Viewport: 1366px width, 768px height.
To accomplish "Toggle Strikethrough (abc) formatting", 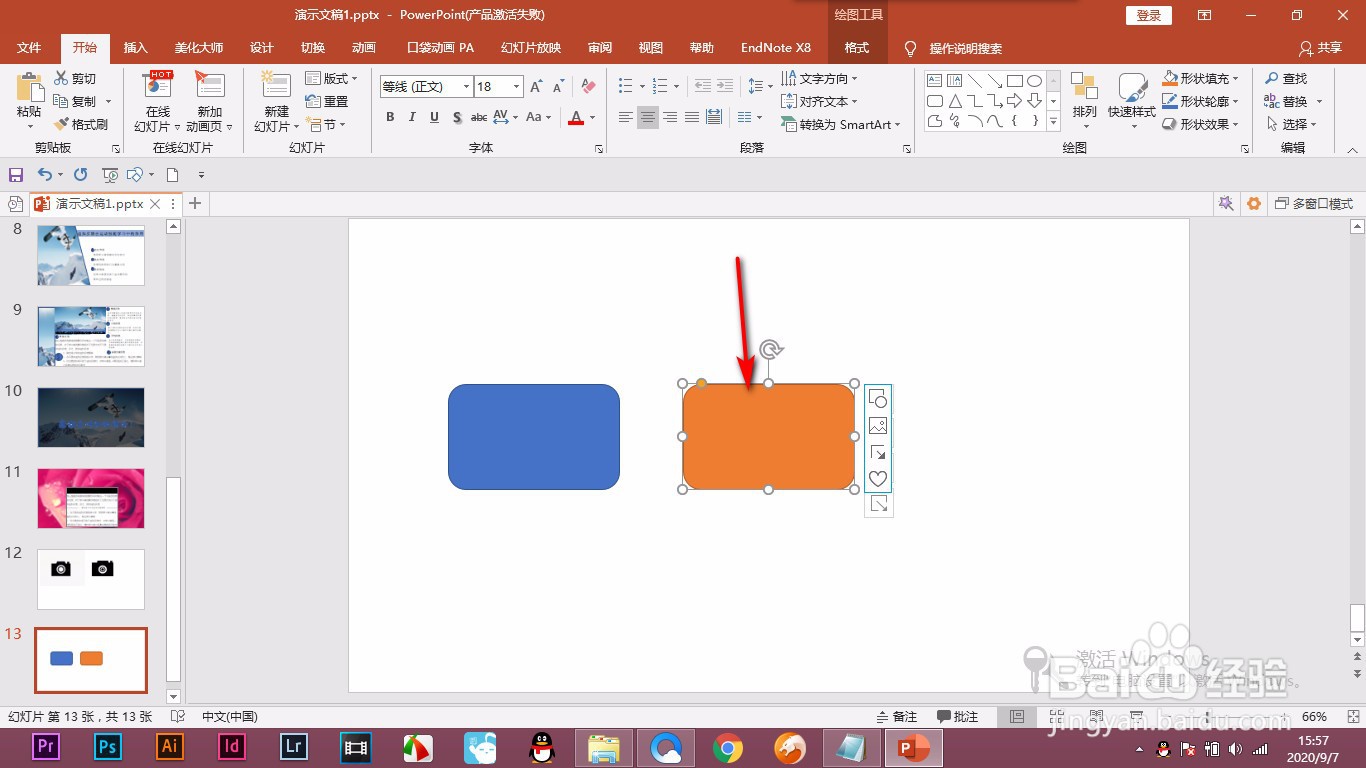I will click(479, 117).
